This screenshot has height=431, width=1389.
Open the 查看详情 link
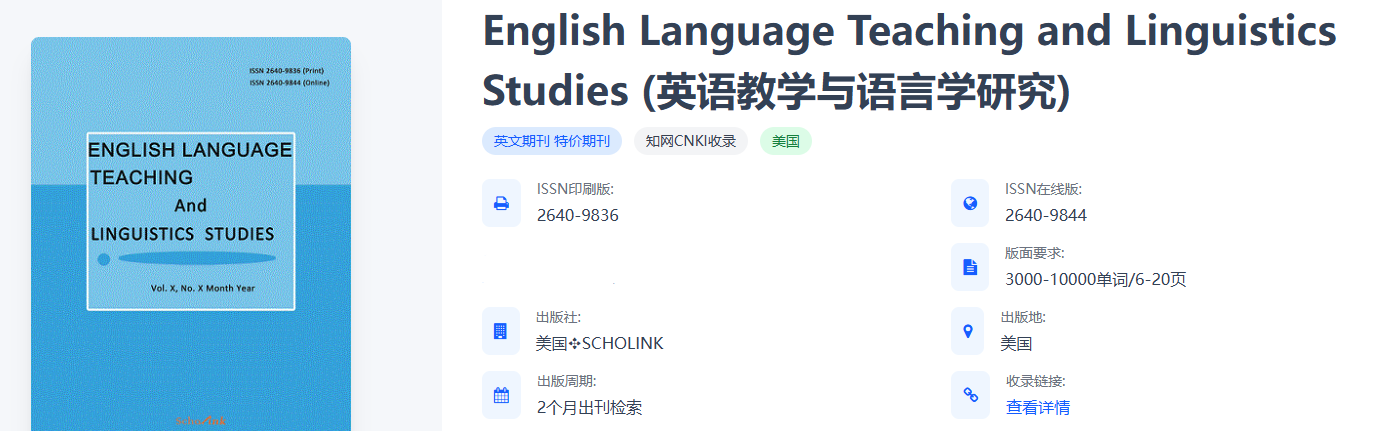1037,407
